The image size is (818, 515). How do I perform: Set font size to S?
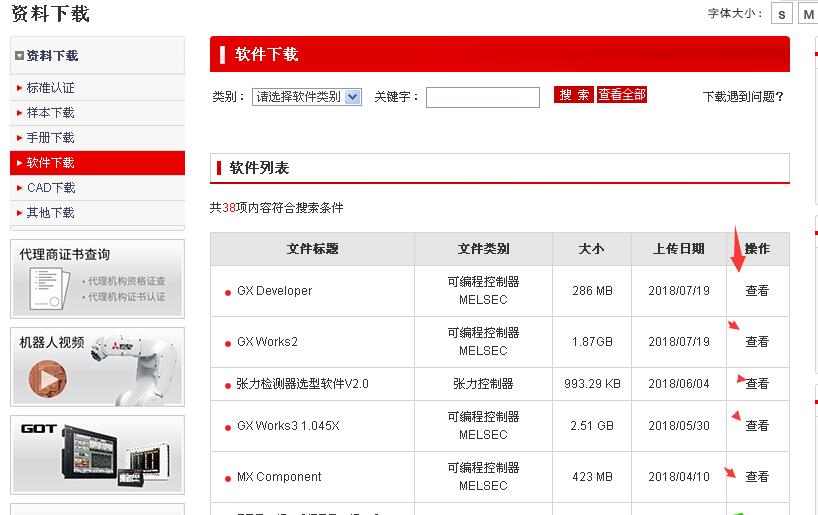[781, 14]
